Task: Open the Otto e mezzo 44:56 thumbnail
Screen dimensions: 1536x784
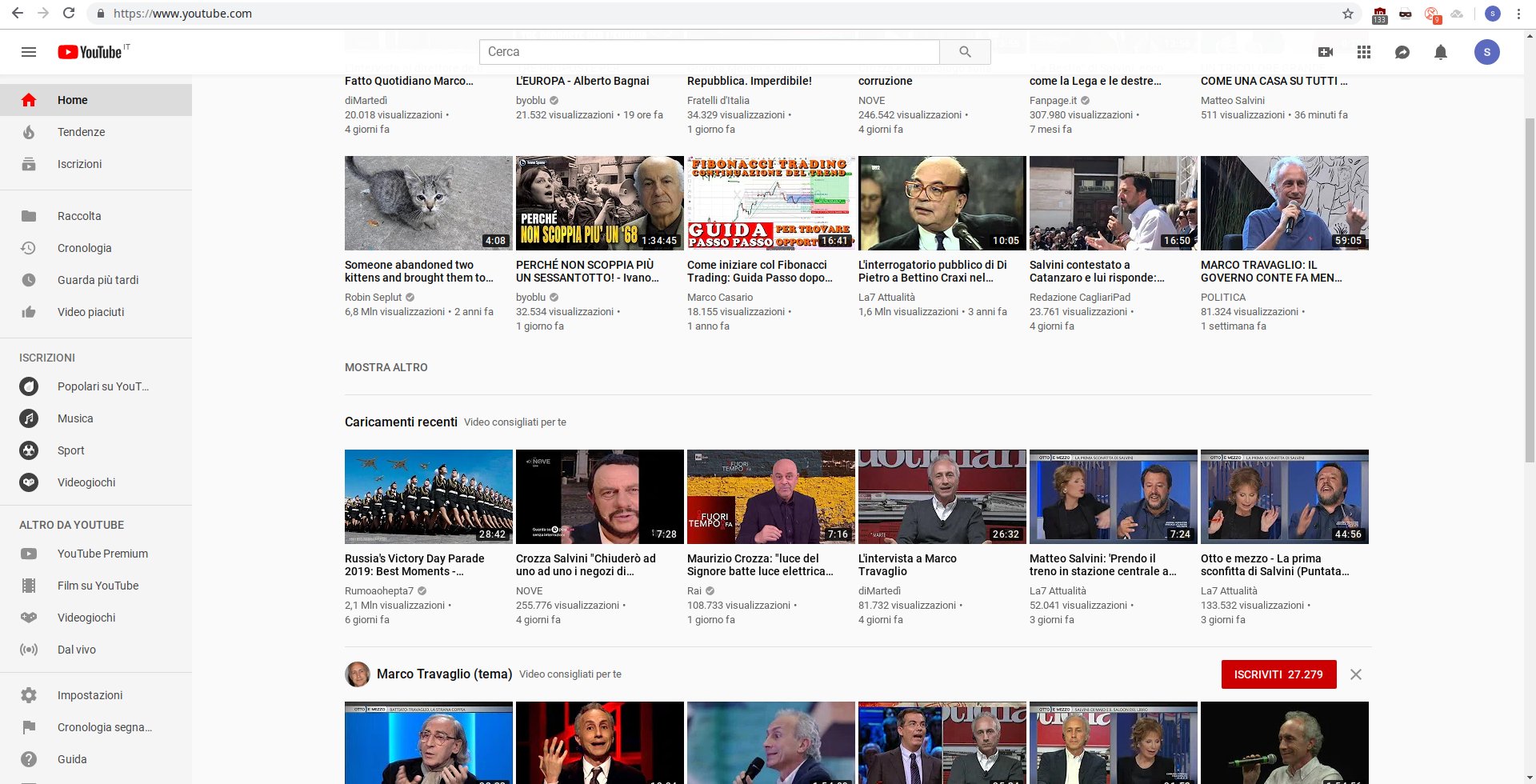Action: point(1285,497)
